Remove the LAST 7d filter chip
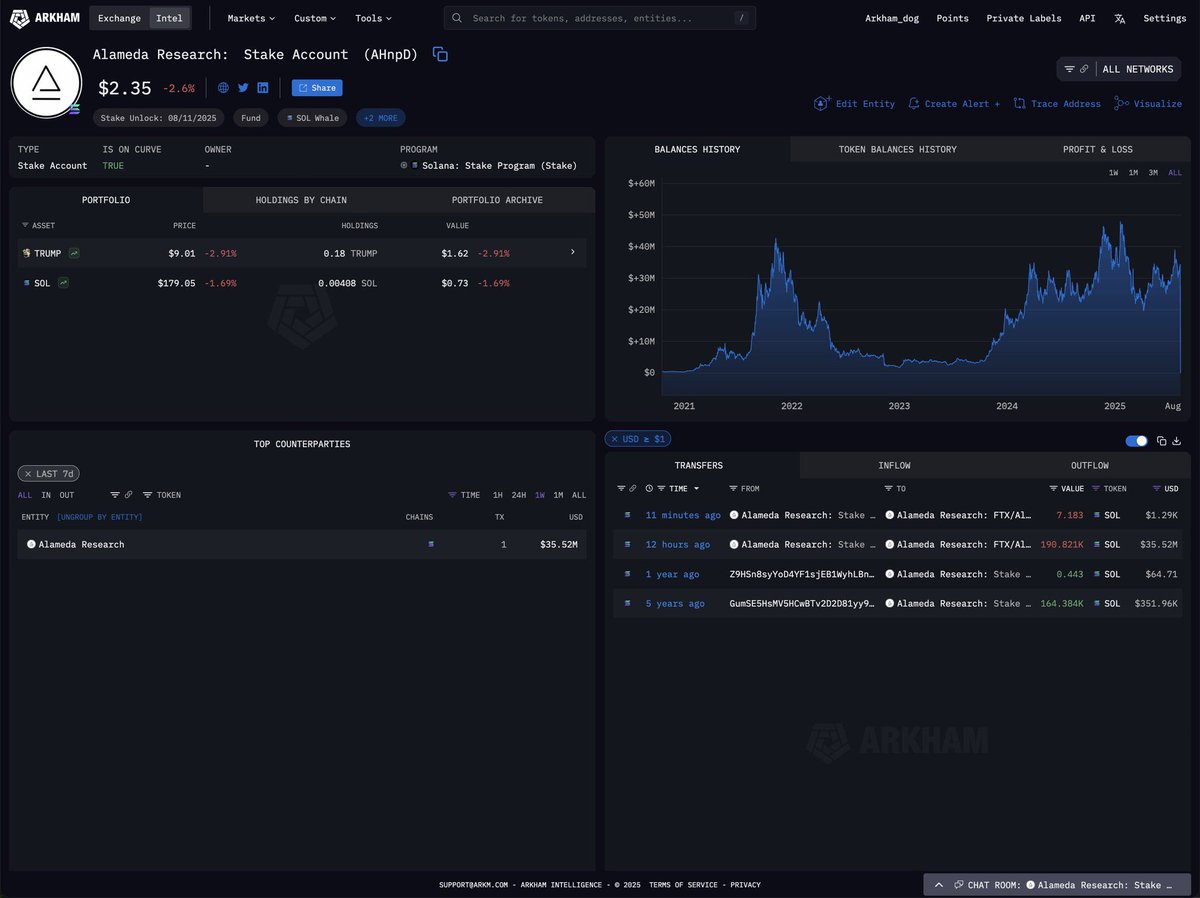 point(27,474)
